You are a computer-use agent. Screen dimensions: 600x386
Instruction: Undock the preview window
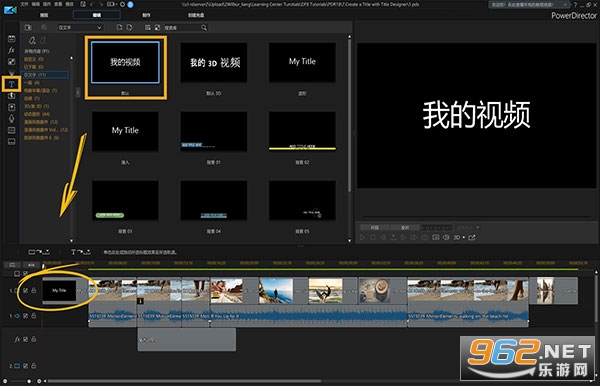[x=472, y=238]
